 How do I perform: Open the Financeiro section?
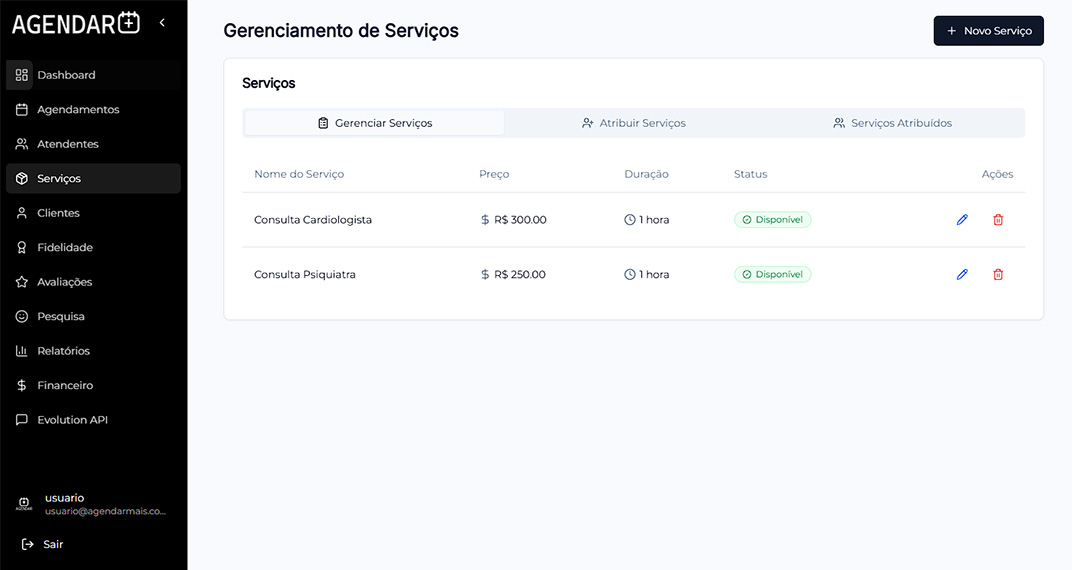[x=94, y=385]
